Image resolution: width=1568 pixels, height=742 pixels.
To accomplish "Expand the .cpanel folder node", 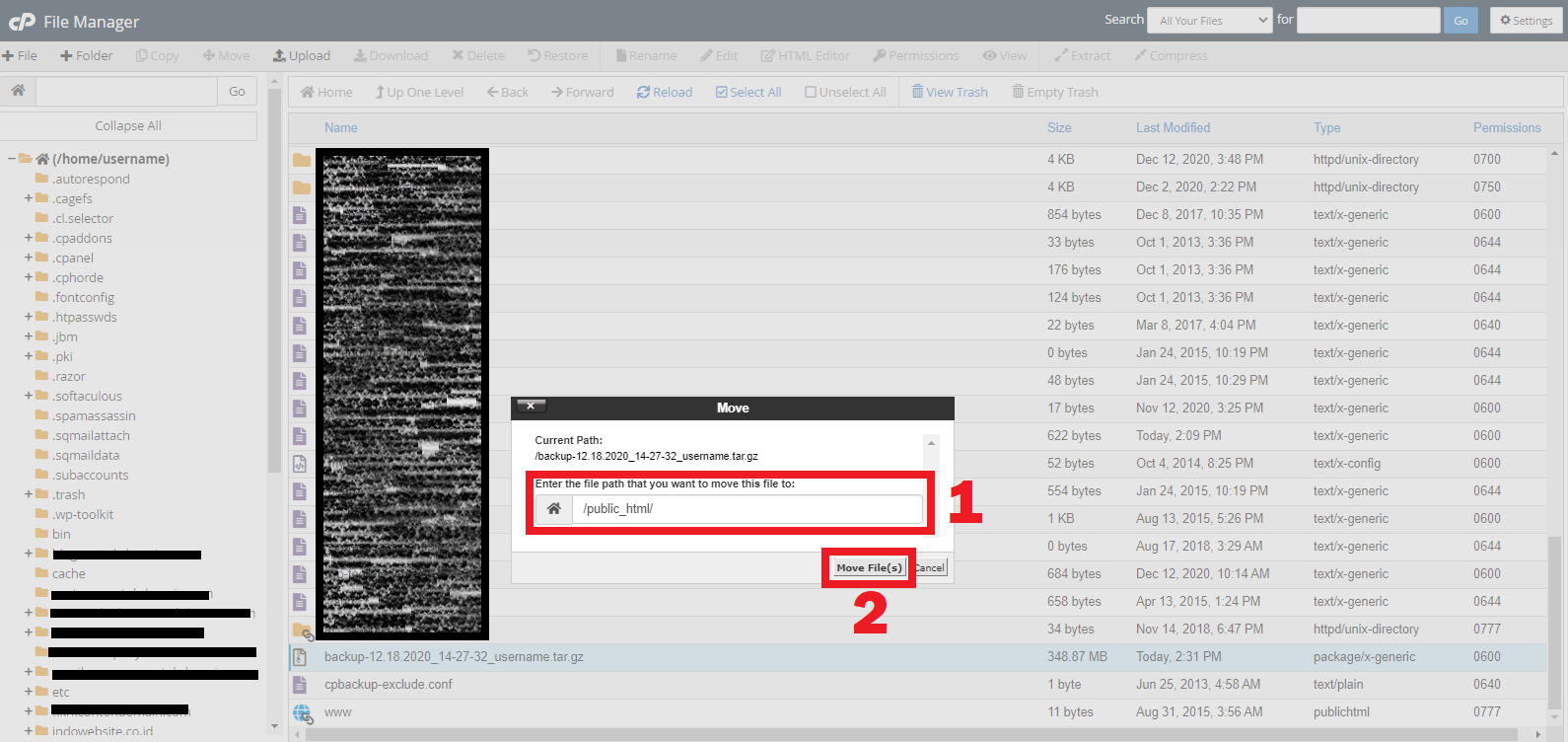I will click(x=29, y=258).
